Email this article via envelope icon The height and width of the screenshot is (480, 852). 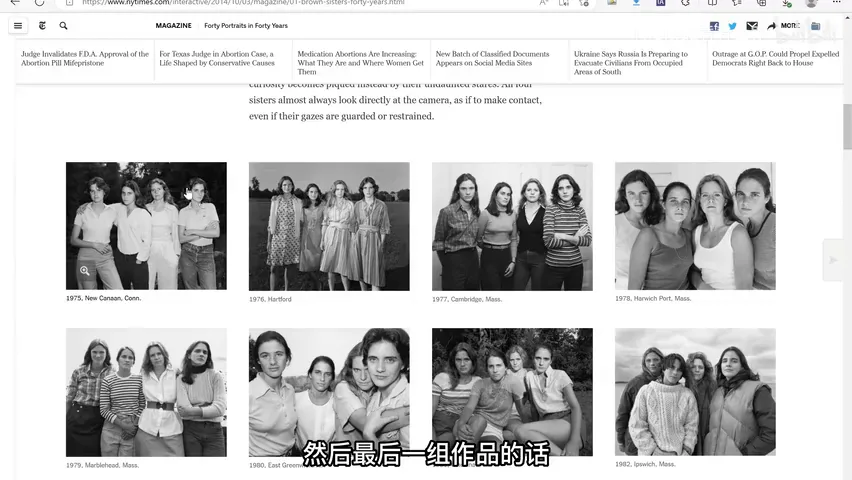click(752, 26)
